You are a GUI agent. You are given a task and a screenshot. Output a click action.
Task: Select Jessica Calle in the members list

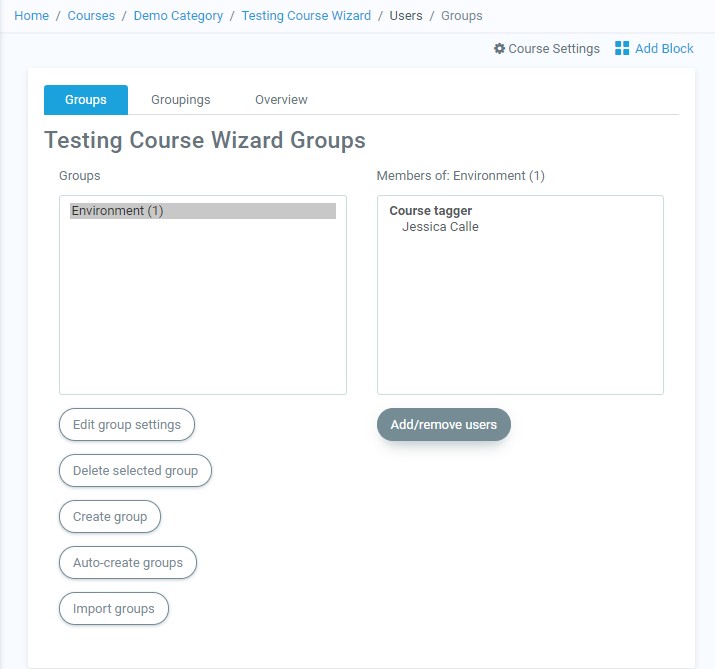coord(440,227)
